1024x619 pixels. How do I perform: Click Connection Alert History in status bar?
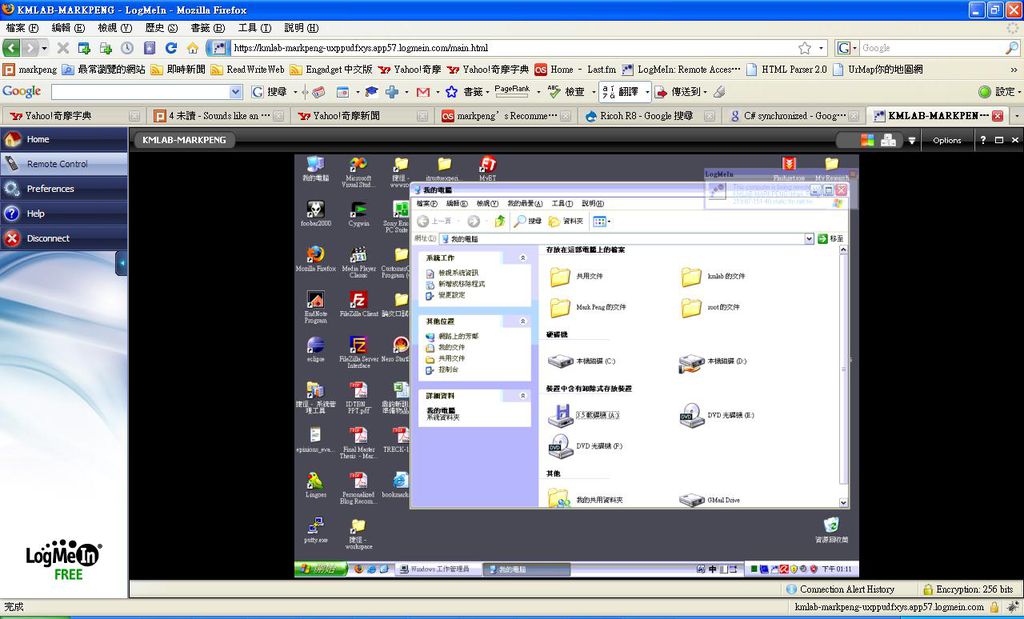coord(840,589)
